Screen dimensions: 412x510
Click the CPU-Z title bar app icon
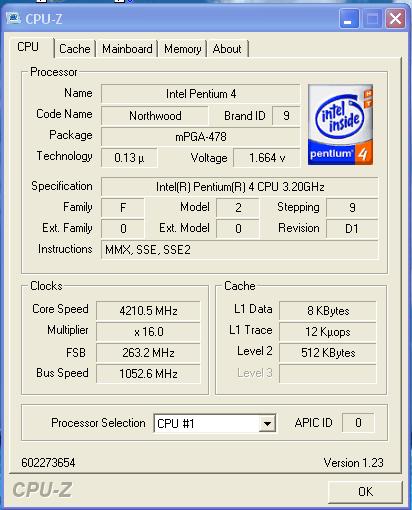coord(13,18)
